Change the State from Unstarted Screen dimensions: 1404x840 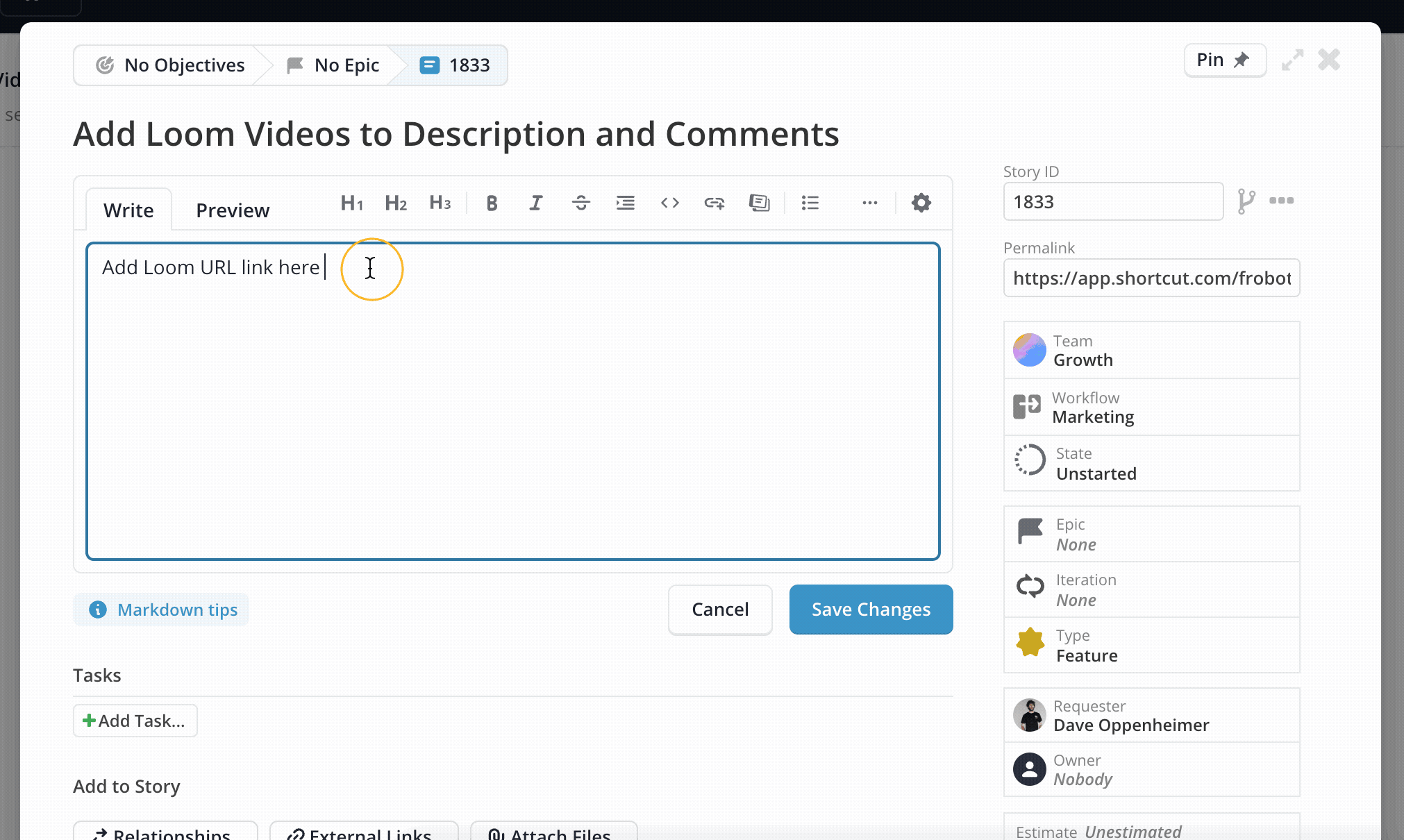[1151, 463]
